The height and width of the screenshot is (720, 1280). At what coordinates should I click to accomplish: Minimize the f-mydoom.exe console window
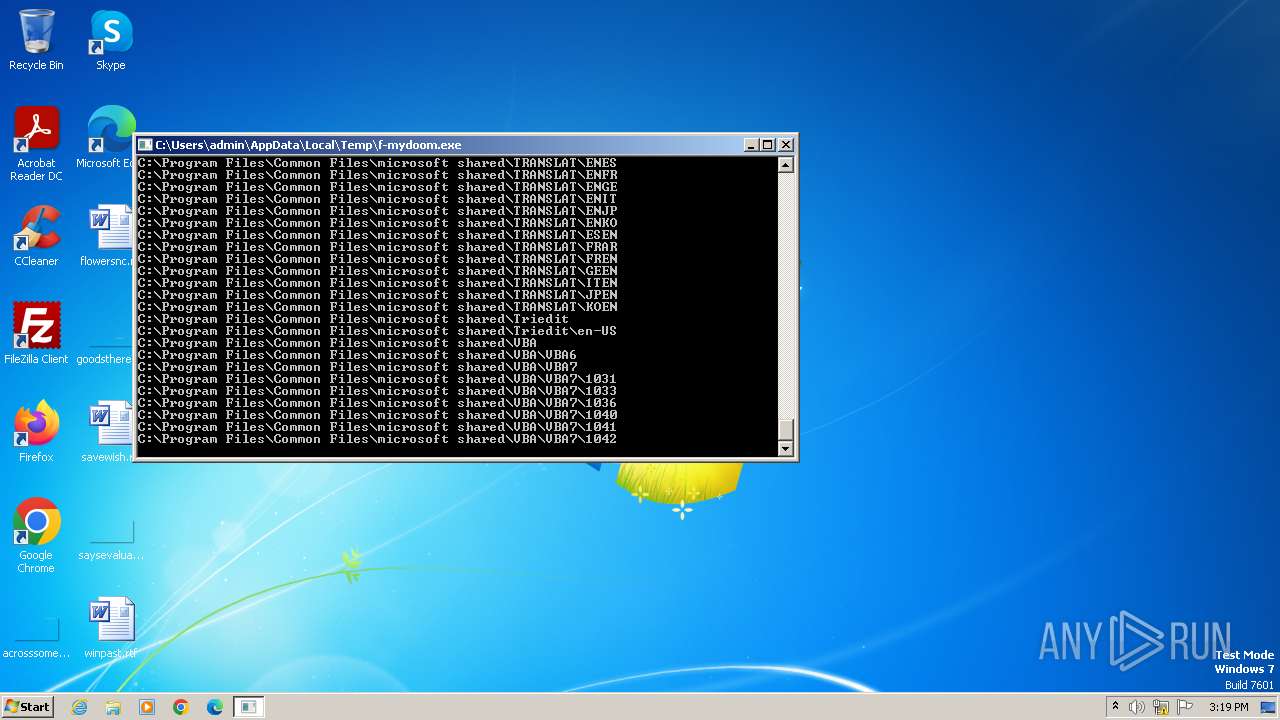(x=751, y=145)
